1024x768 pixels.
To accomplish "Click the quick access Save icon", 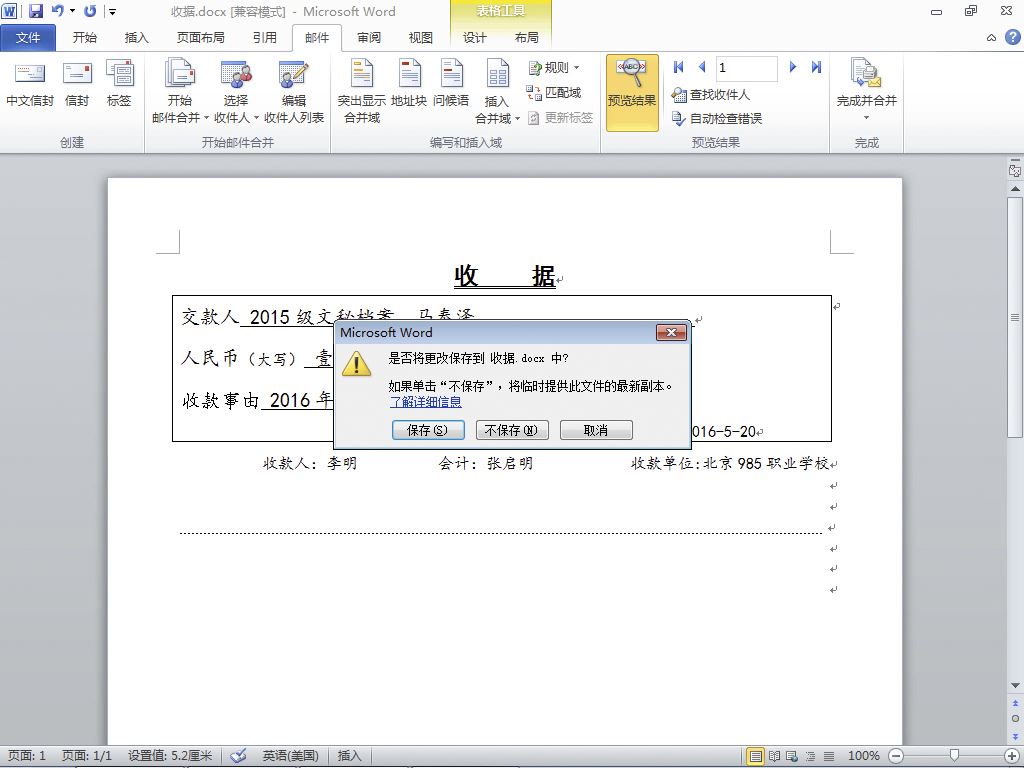I will 35,11.
